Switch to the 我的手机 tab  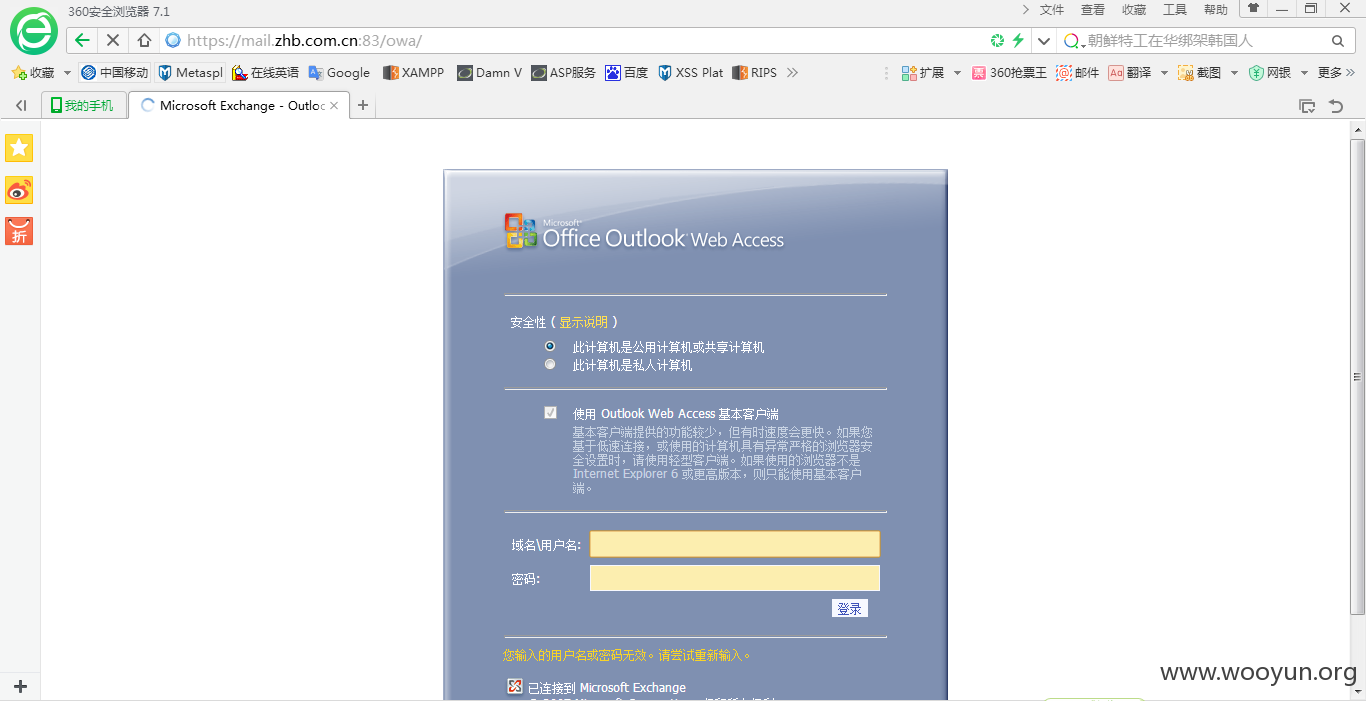click(84, 106)
